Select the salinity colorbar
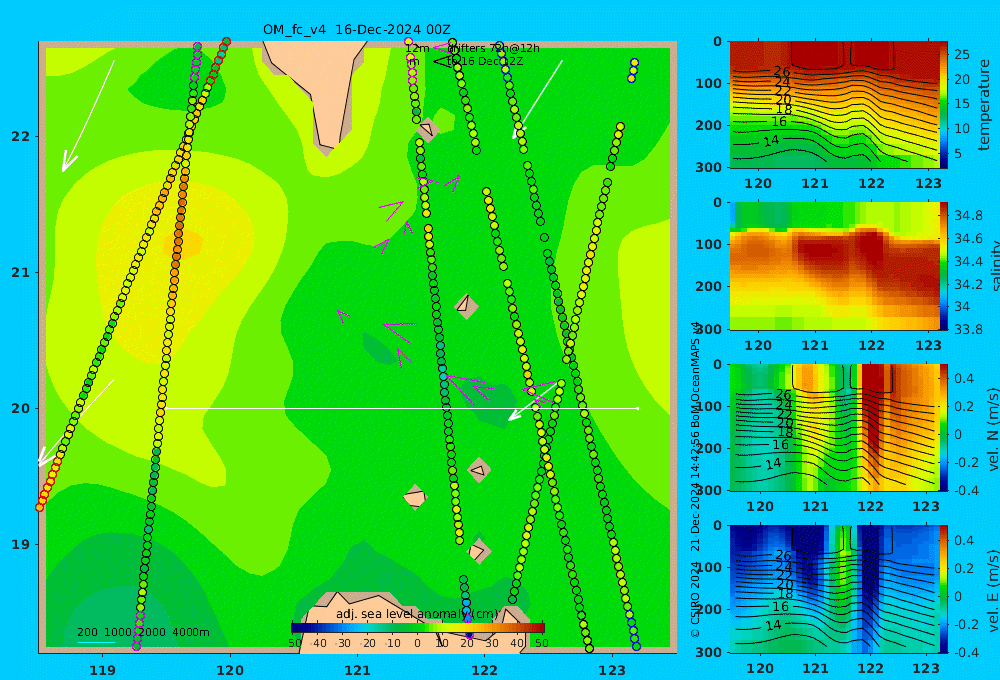Image resolution: width=1000 pixels, height=680 pixels. tap(944, 266)
